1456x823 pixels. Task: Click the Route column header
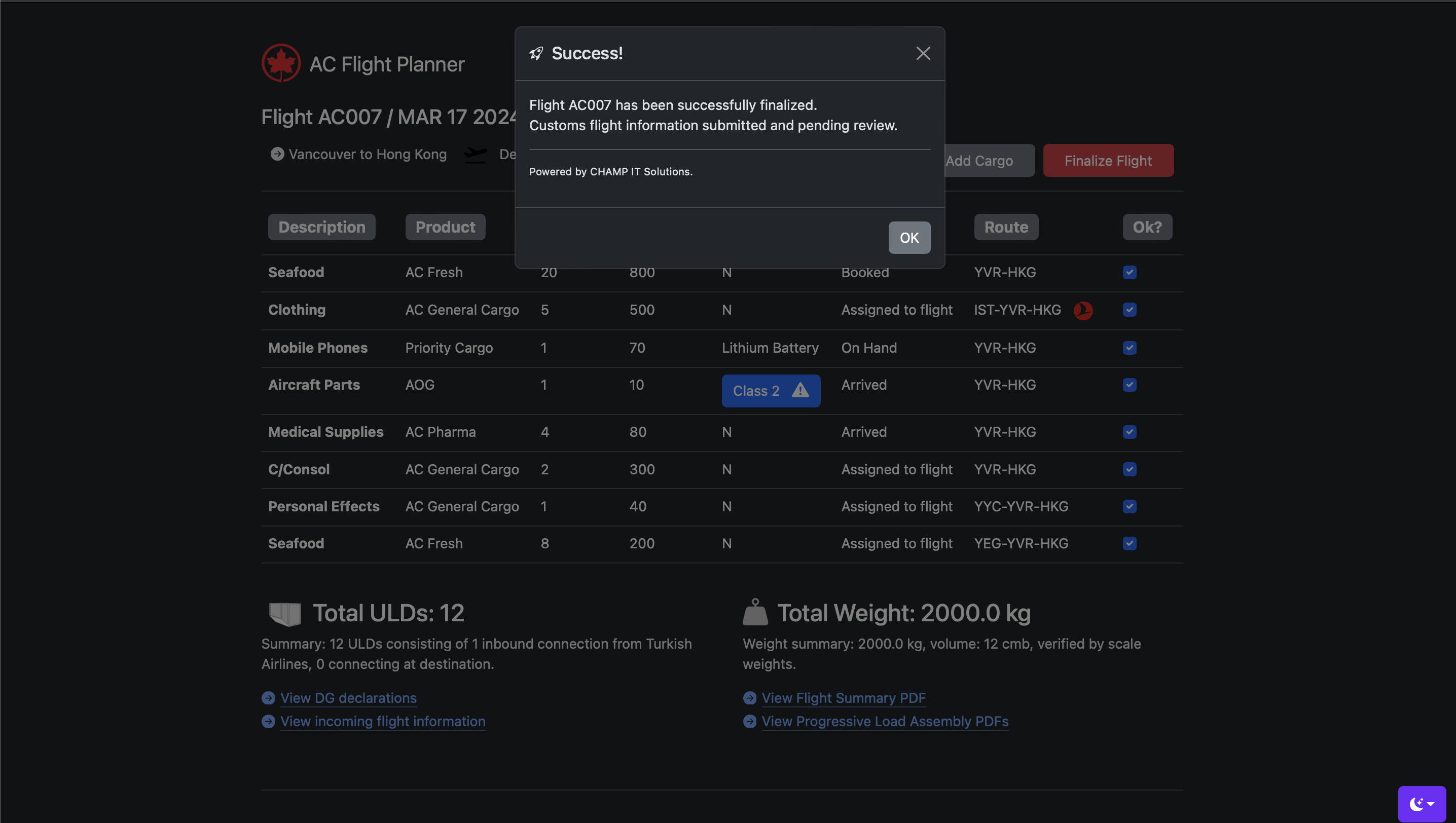click(1006, 227)
